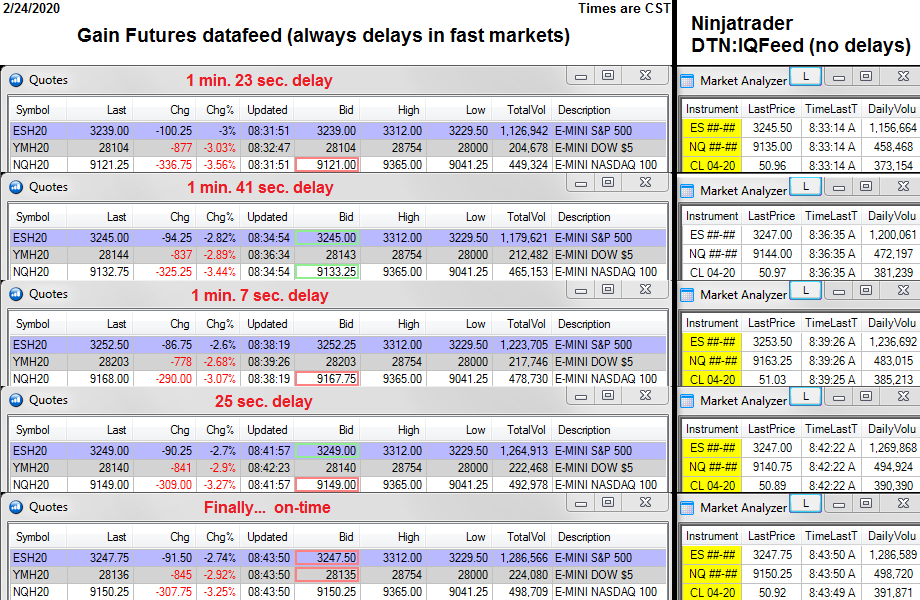The width and height of the screenshot is (920, 600).
Task: Click the red-outlined ESH20 bid 3247.50
Action: point(327,558)
